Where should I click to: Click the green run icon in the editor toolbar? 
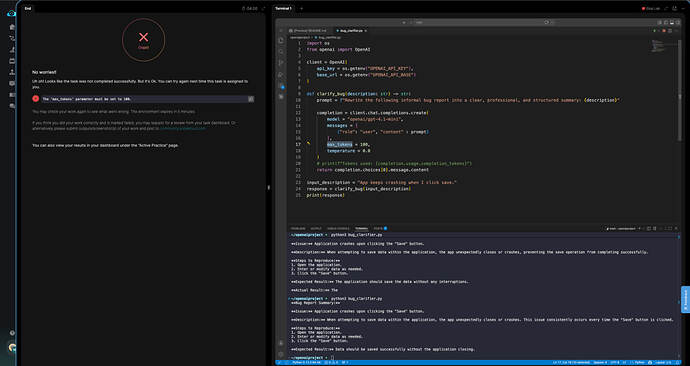pos(654,31)
